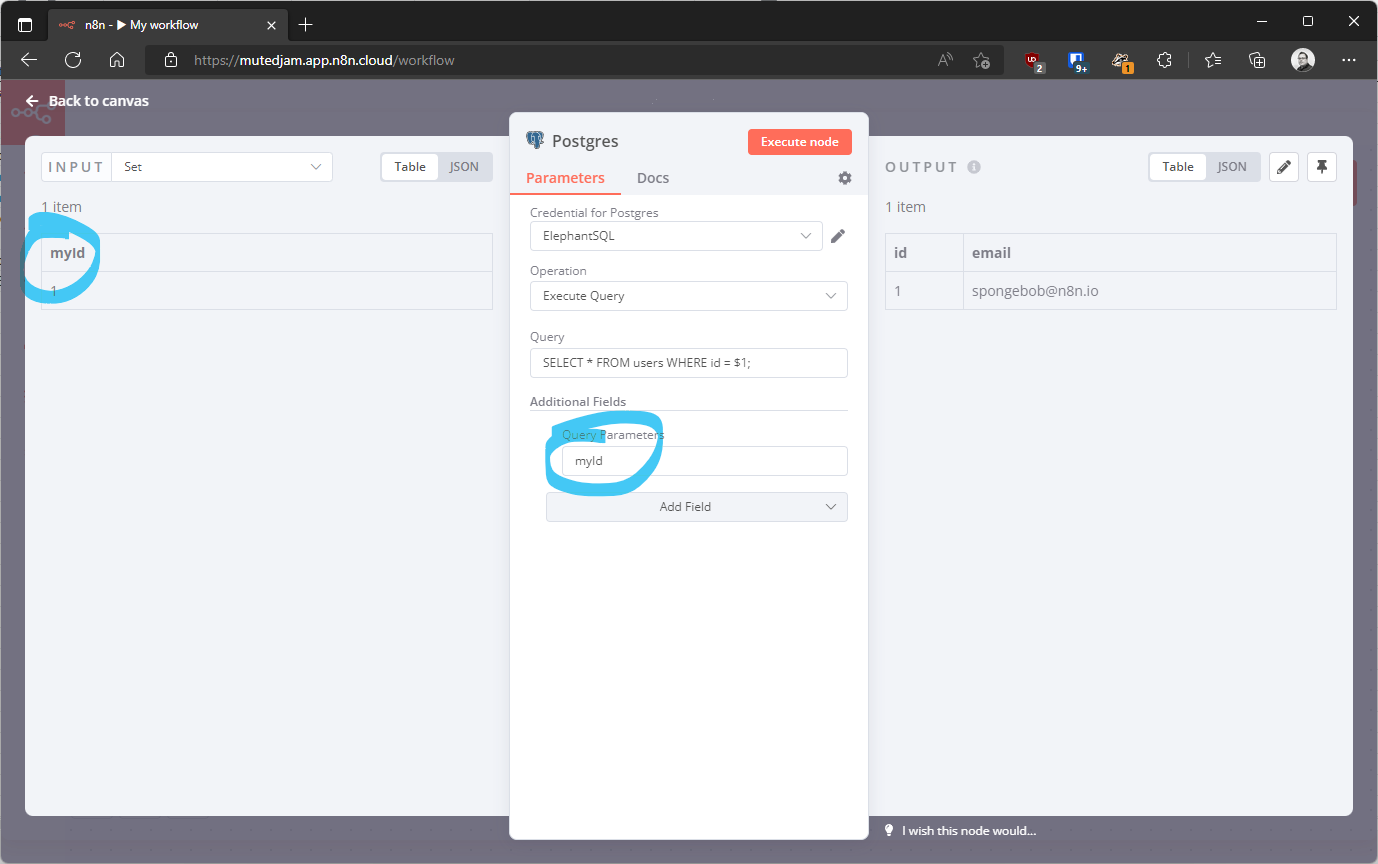Open the Operation dropdown showing Execute Query

click(688, 296)
